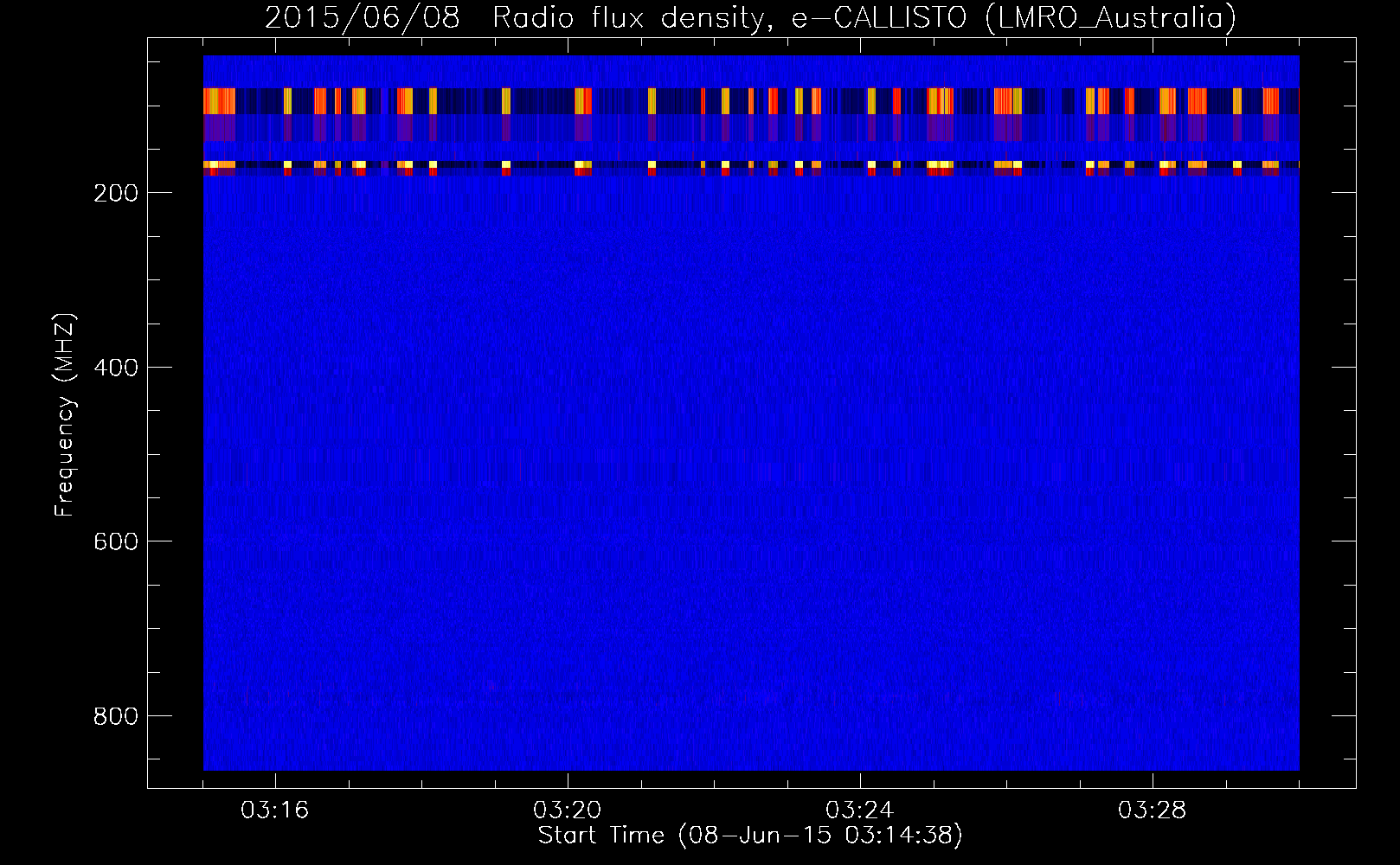Click the 'Start Time (08-Jun-15 03:14:38)' label
This screenshot has width=1400, height=865.
click(x=750, y=836)
